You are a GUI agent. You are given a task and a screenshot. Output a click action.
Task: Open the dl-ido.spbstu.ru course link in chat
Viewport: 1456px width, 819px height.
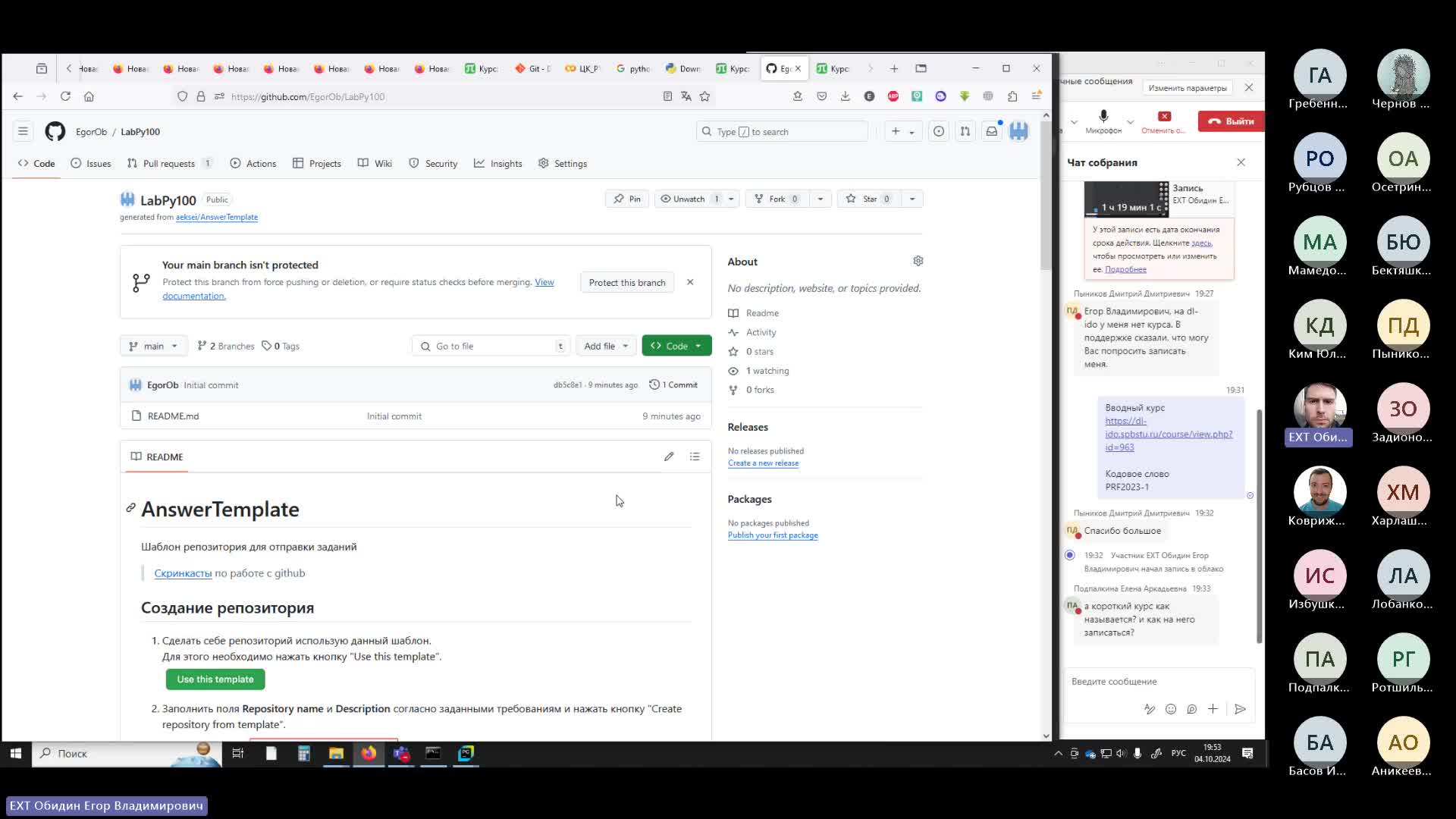point(1169,434)
